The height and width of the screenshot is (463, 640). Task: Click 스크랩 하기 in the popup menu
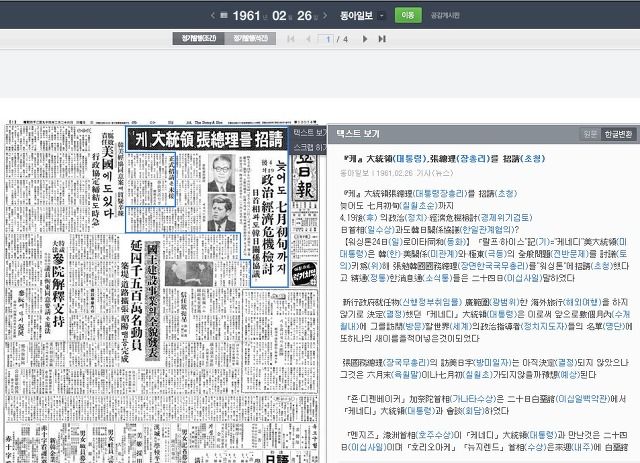pyautogui.click(x=310, y=147)
